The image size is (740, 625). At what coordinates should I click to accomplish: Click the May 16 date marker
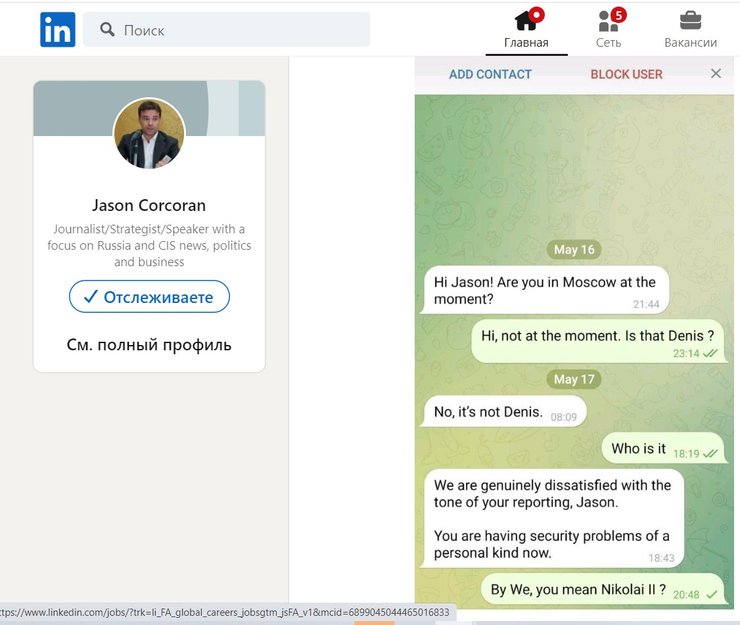click(573, 250)
